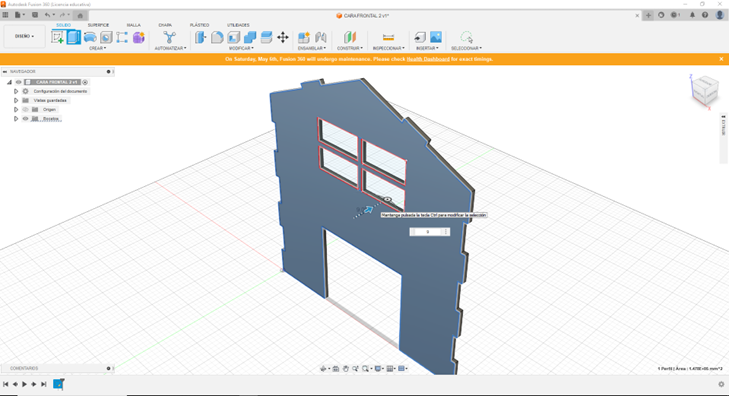Choose the Fillet tool icon
Screen dimensions: 729x396
(217, 37)
